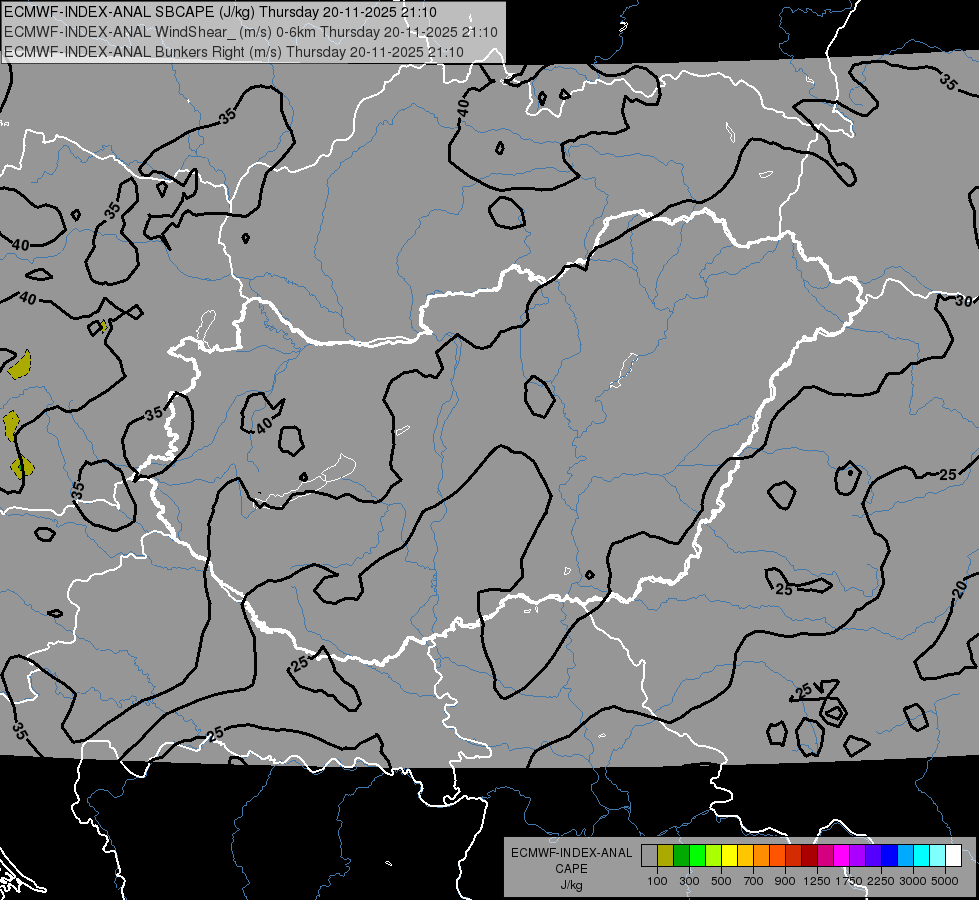Click the 300 label under the legend
Screen dimensions: 979x900
pos(689,881)
